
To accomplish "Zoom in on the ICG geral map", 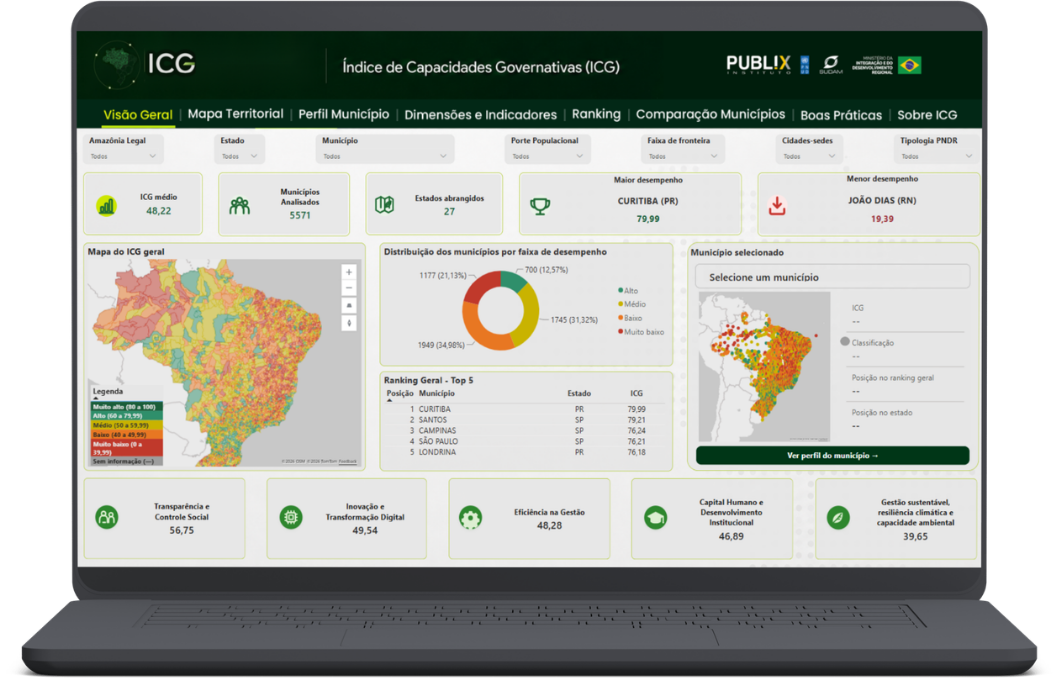I will (x=349, y=273).
